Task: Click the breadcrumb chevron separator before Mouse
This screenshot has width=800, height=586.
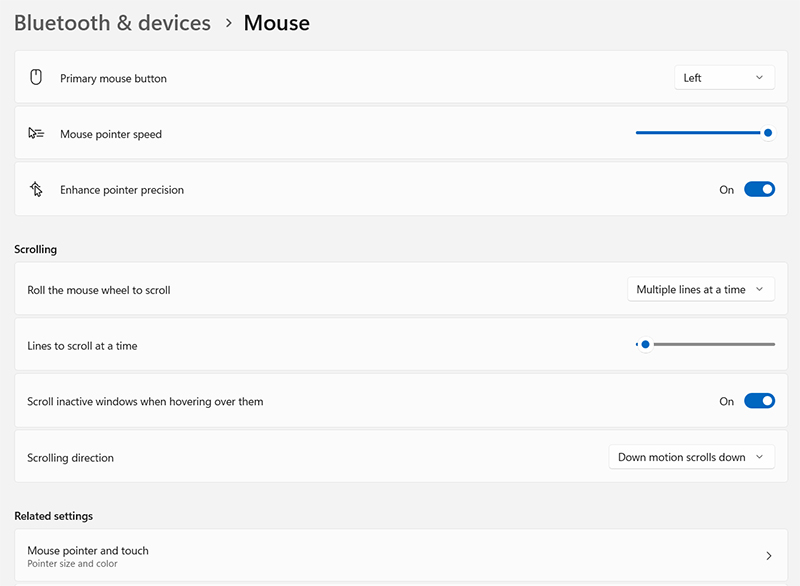Action: (229, 23)
